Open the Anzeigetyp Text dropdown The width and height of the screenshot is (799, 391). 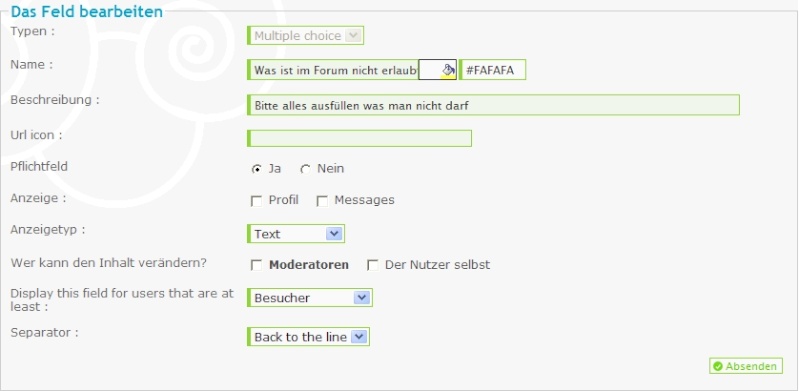296,234
